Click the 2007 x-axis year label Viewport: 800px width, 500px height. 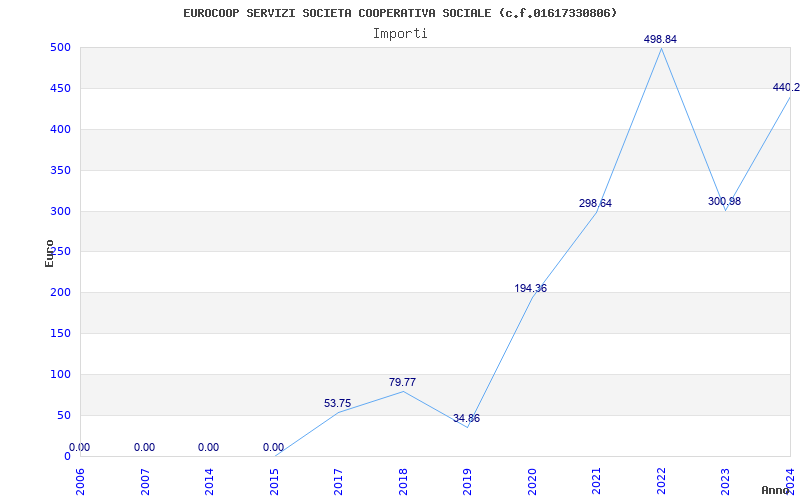point(145,482)
